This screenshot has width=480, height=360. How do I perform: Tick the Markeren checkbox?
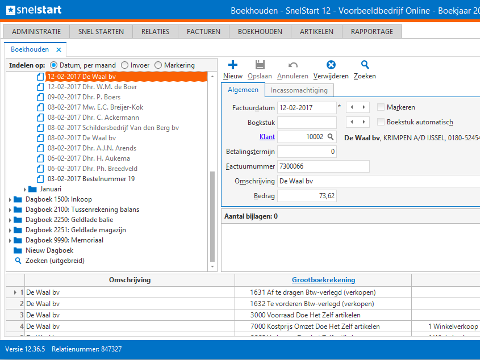tap(381, 107)
